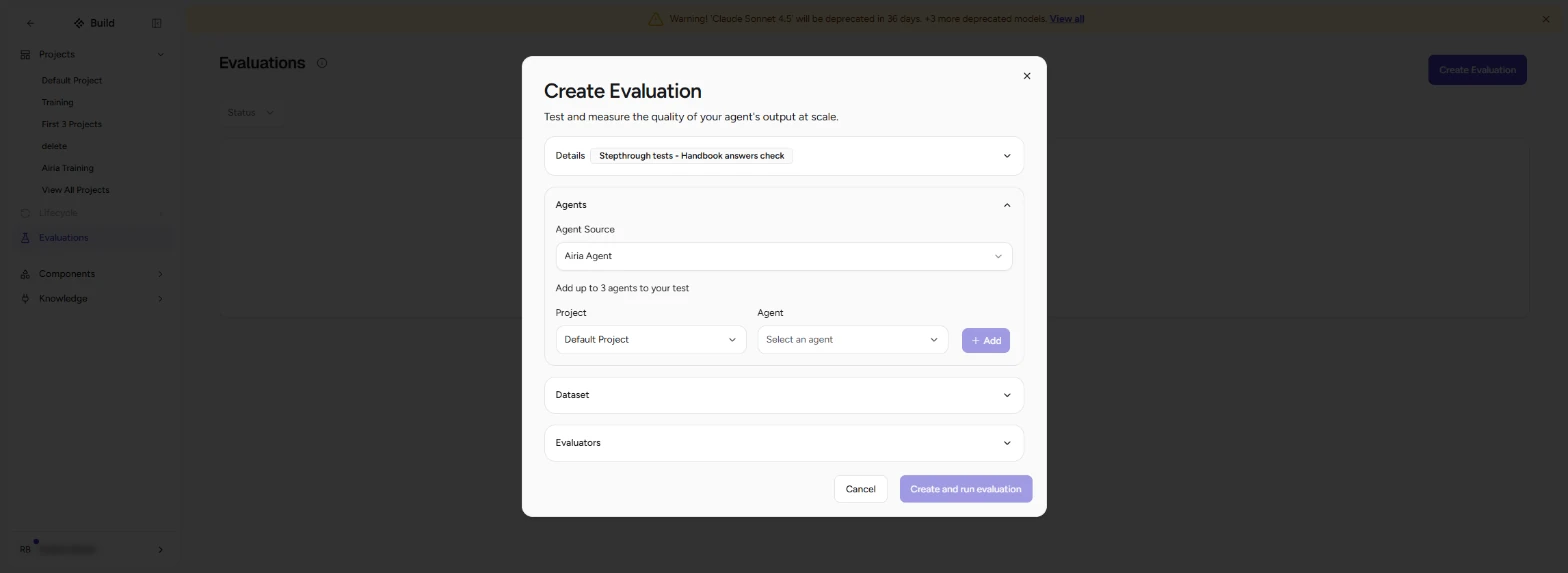Close the Create Evaluation dialog
The height and width of the screenshot is (573, 1568).
pyautogui.click(x=1026, y=76)
